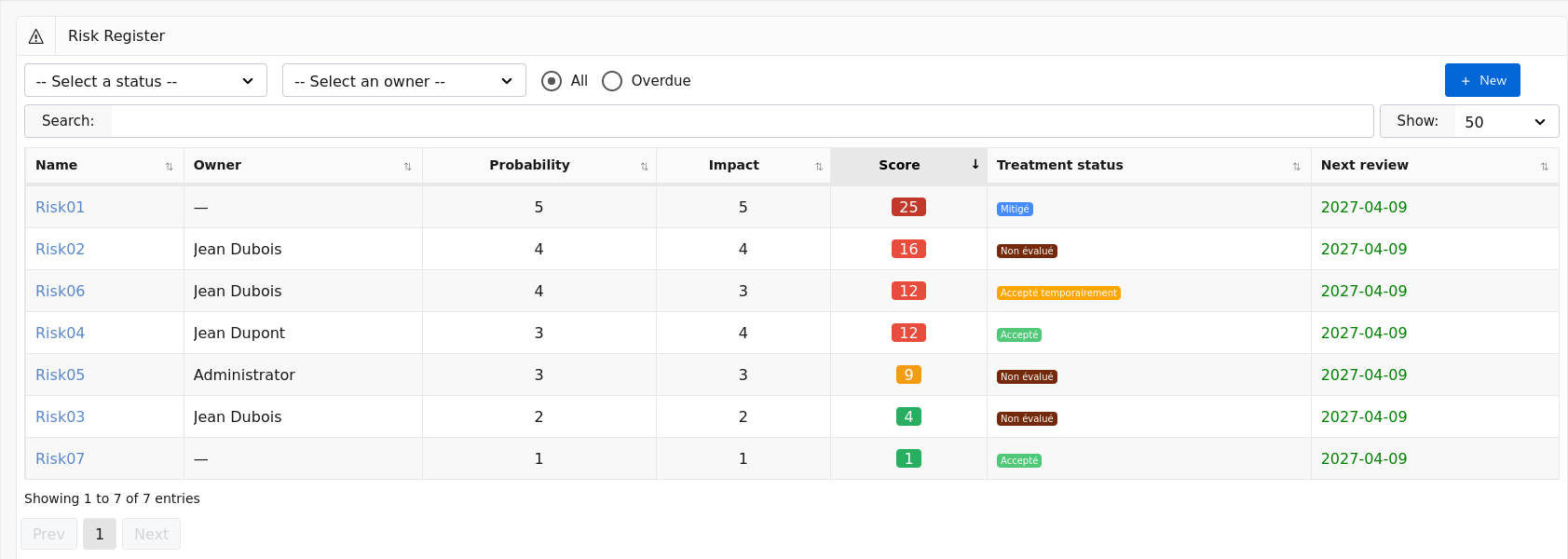Viewport: 1568px width, 559px height.
Task: Click the Owner column sort arrows
Action: click(x=407, y=166)
